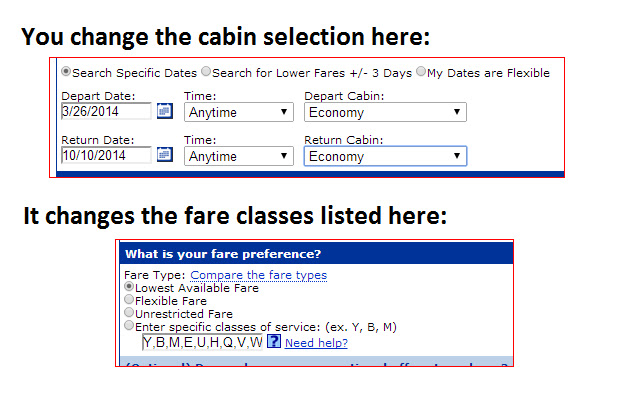Open Compare the fare types link

point(258,275)
